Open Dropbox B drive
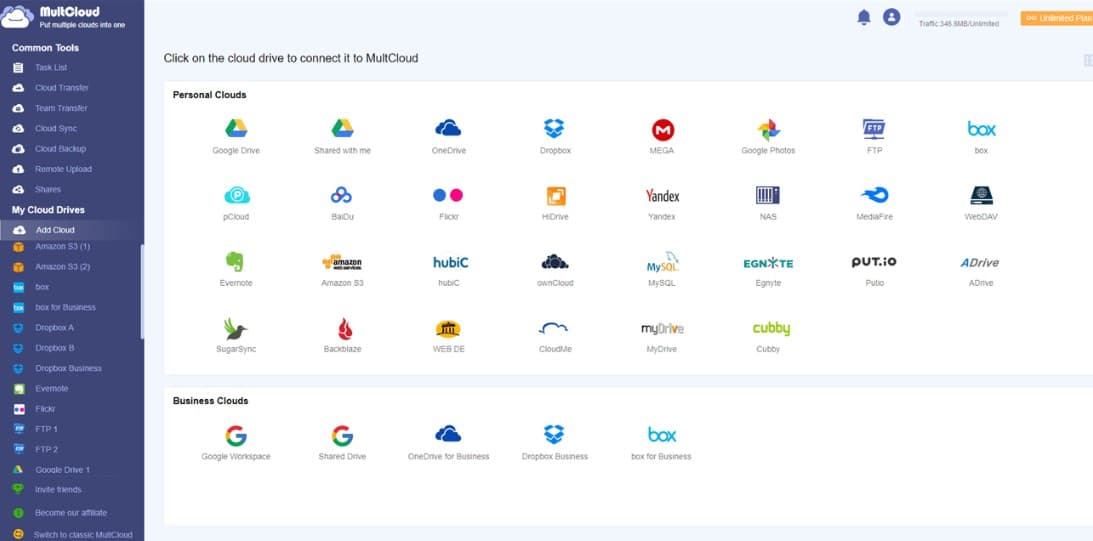Viewport: 1093px width, 541px height. tap(54, 348)
